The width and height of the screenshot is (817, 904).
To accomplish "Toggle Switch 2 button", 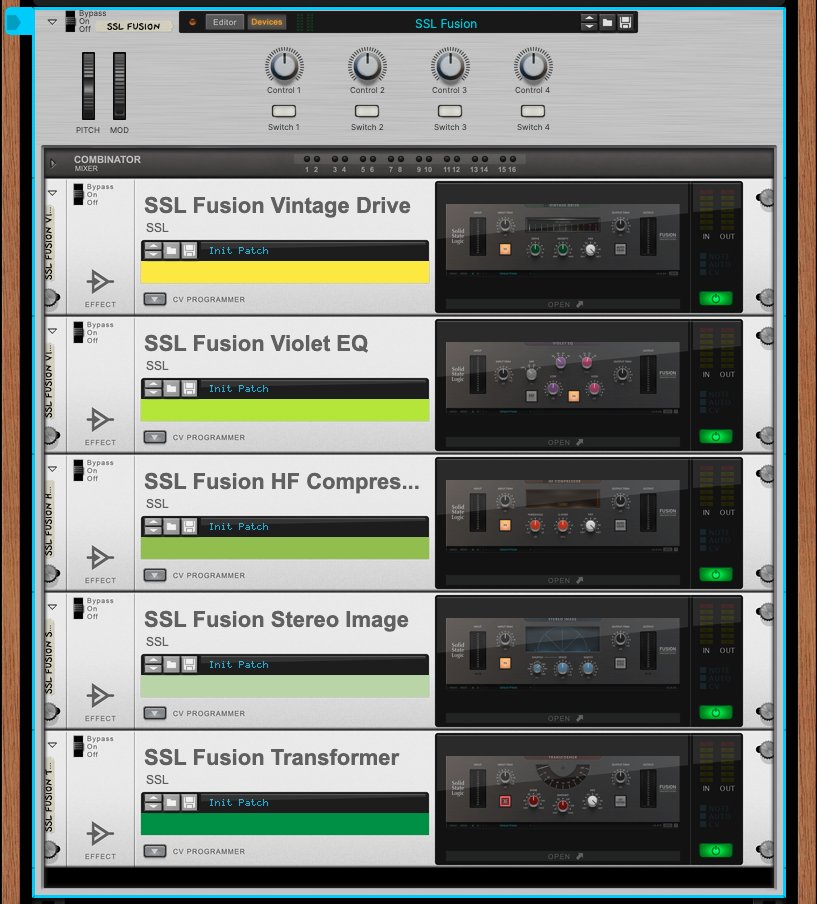I will 367,111.
